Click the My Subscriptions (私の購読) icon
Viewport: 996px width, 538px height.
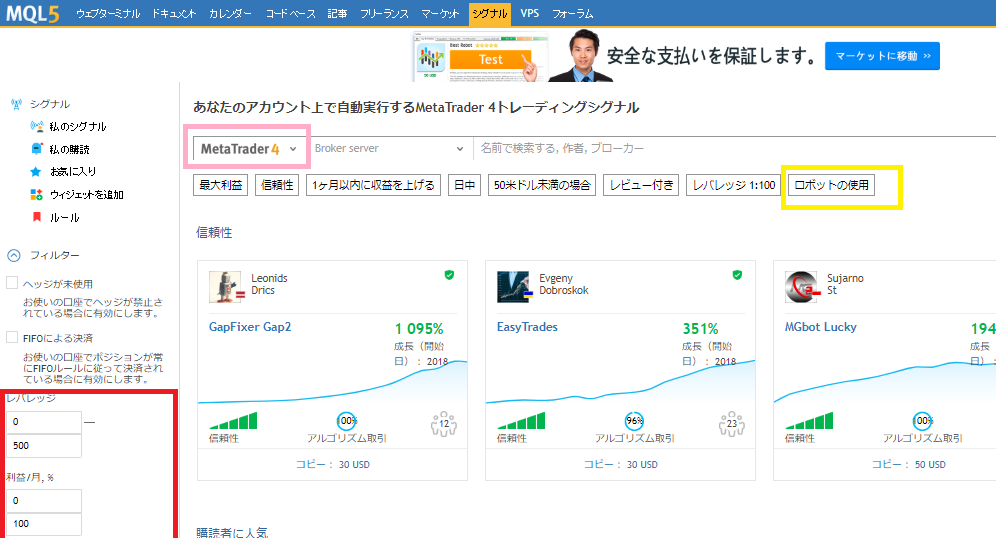(x=37, y=149)
